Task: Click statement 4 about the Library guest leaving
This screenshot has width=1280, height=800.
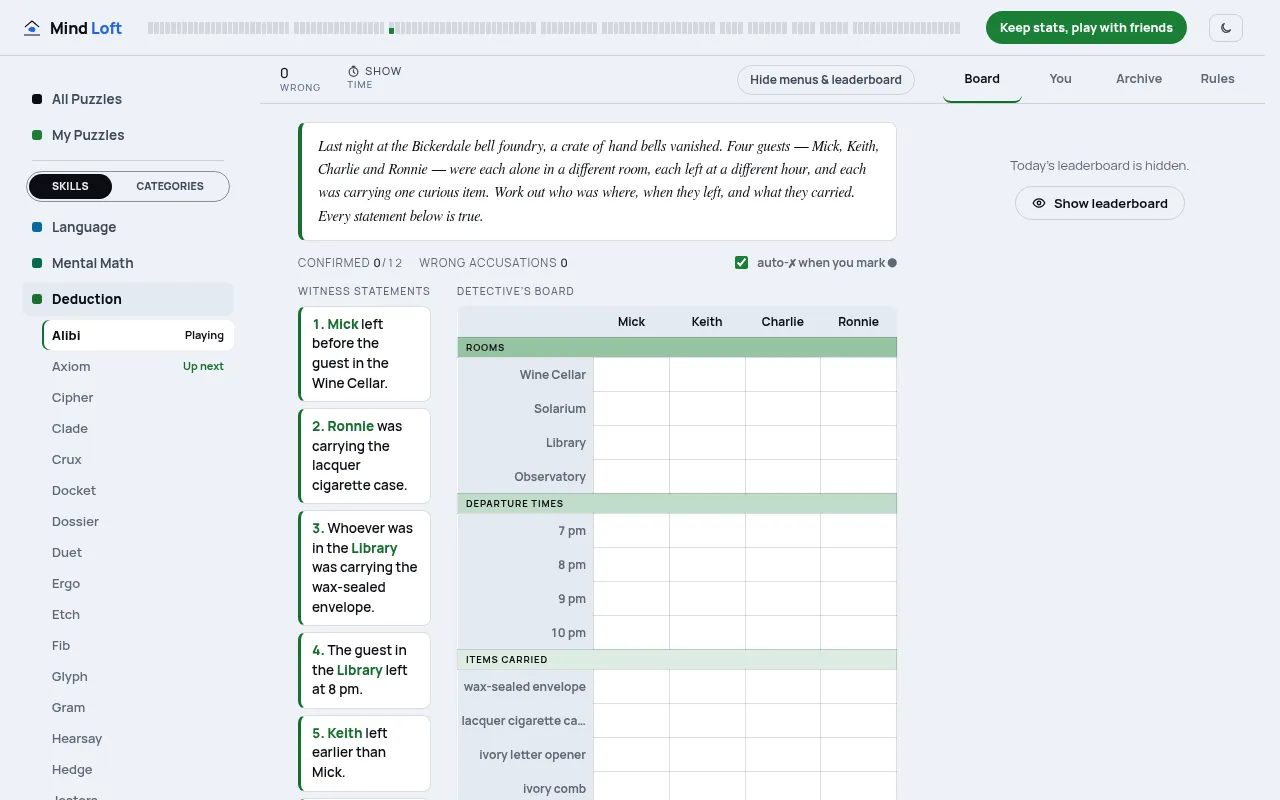Action: tap(364, 670)
